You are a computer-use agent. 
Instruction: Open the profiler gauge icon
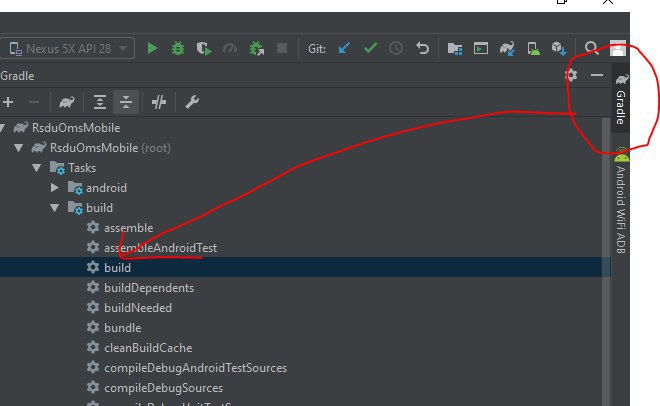coord(230,48)
